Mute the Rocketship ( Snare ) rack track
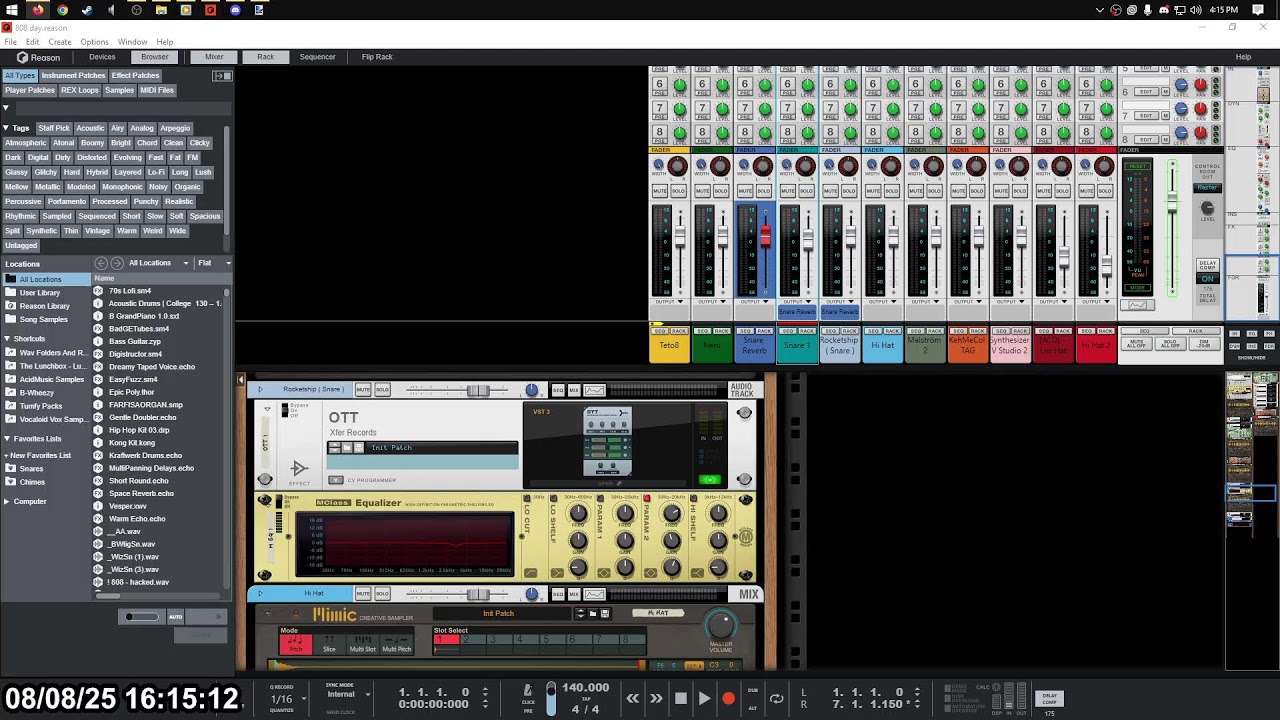 pos(363,390)
